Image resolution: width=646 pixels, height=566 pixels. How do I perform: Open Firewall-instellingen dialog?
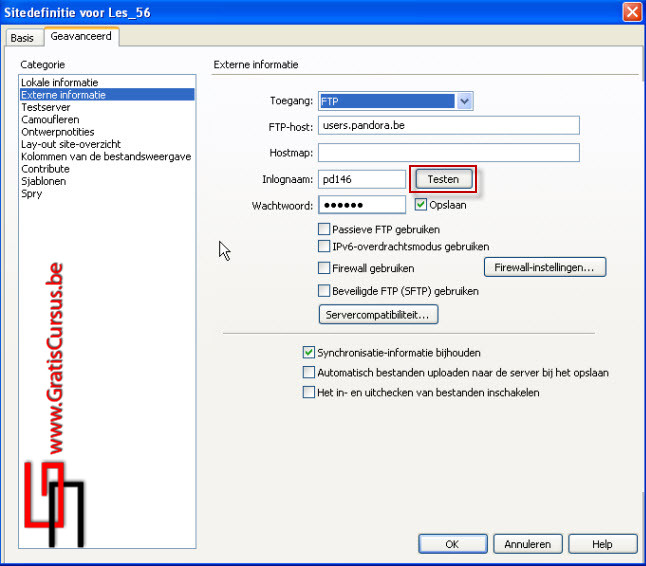point(545,267)
